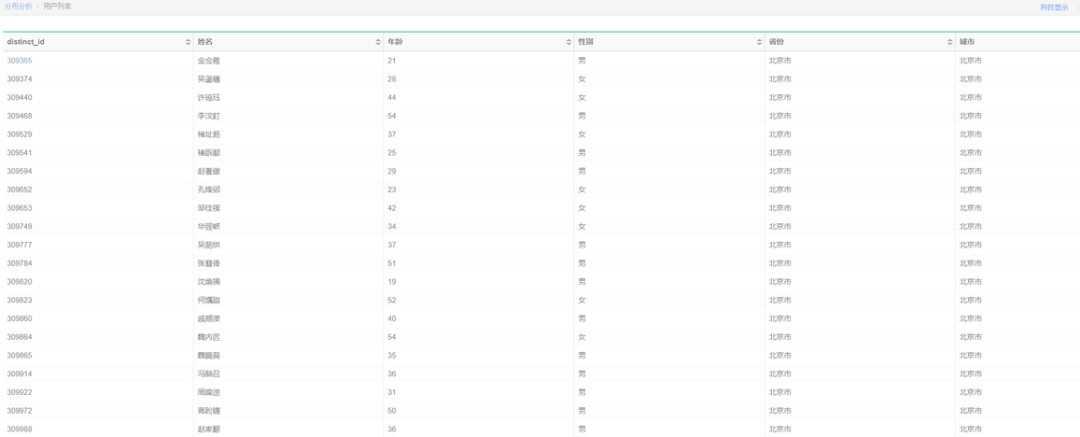Image resolution: width=1080 pixels, height=437 pixels.
Task: Click age value 28 in row 309374
Action: coord(392,79)
